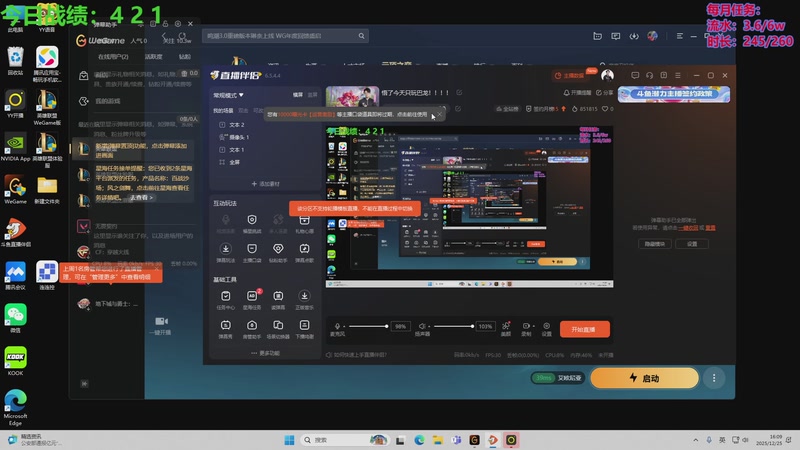Viewport: 800px width, 450px height.
Task: Open the 录制 recording dropdown icon
Action: [x=526, y=329]
